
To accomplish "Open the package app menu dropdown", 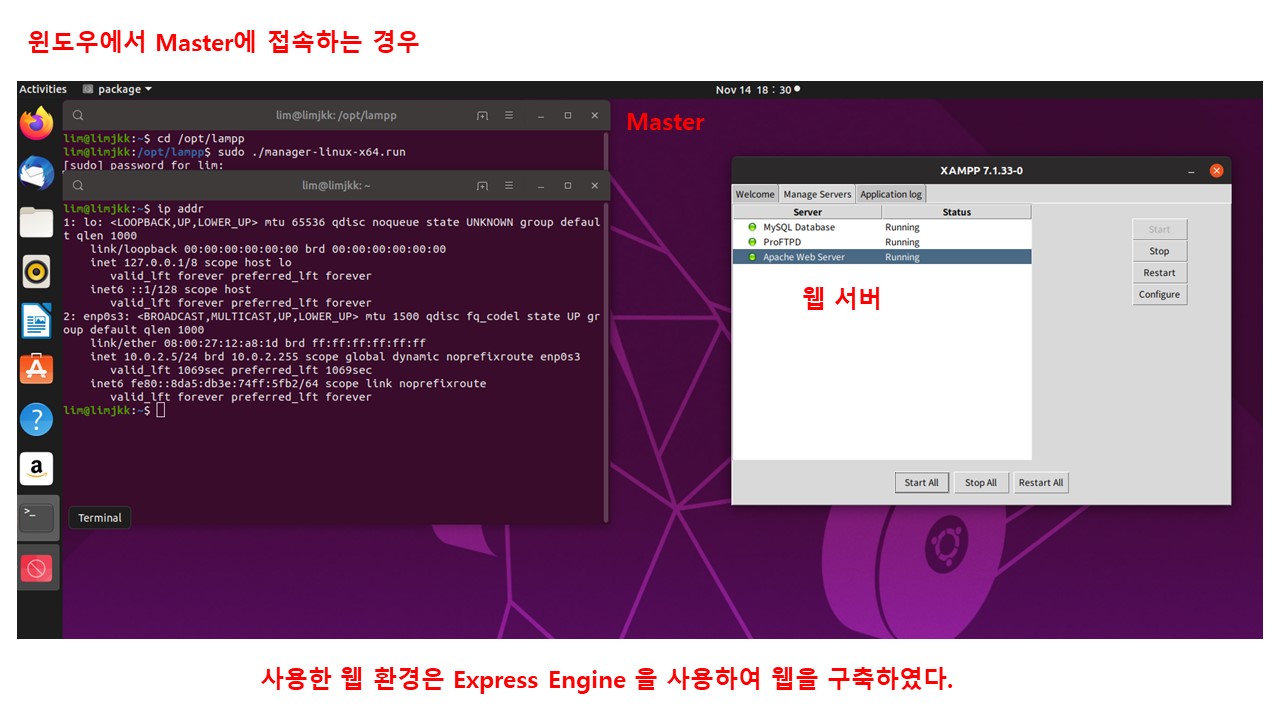I will [x=117, y=89].
